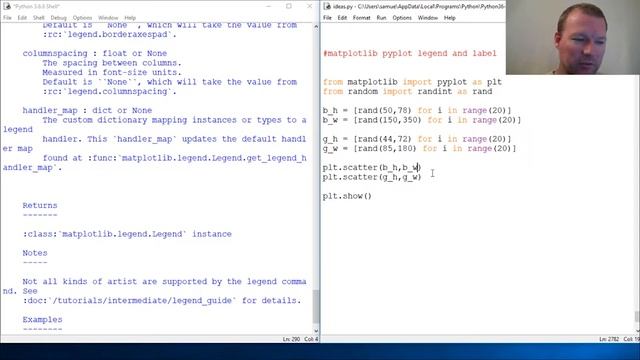Click the 'Examples' heading in Shell output
The image size is (640, 360).
[42, 320]
